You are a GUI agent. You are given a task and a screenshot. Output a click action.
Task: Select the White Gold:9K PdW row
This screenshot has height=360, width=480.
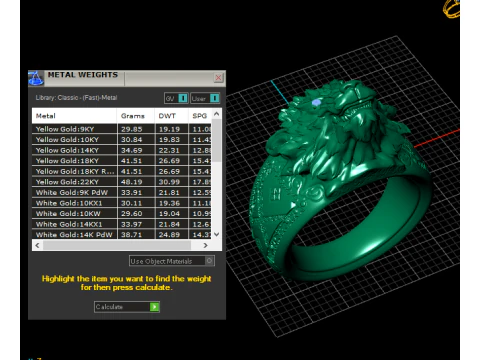[122, 192]
